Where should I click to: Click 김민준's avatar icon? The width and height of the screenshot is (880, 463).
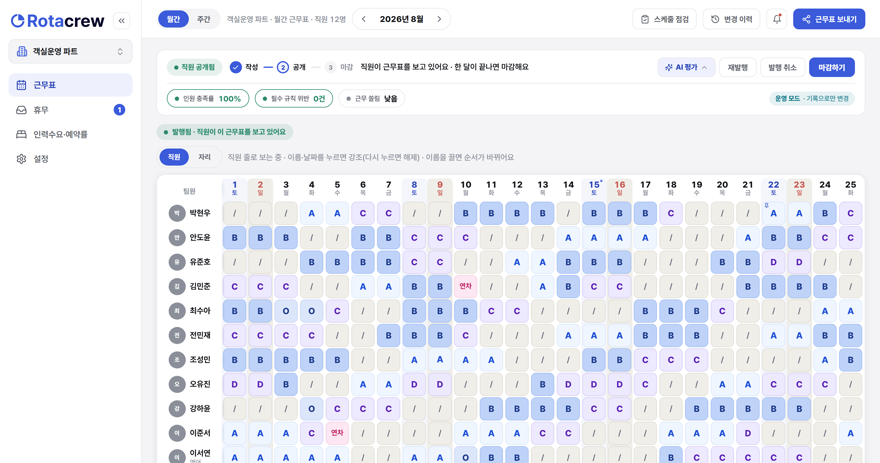tap(177, 287)
